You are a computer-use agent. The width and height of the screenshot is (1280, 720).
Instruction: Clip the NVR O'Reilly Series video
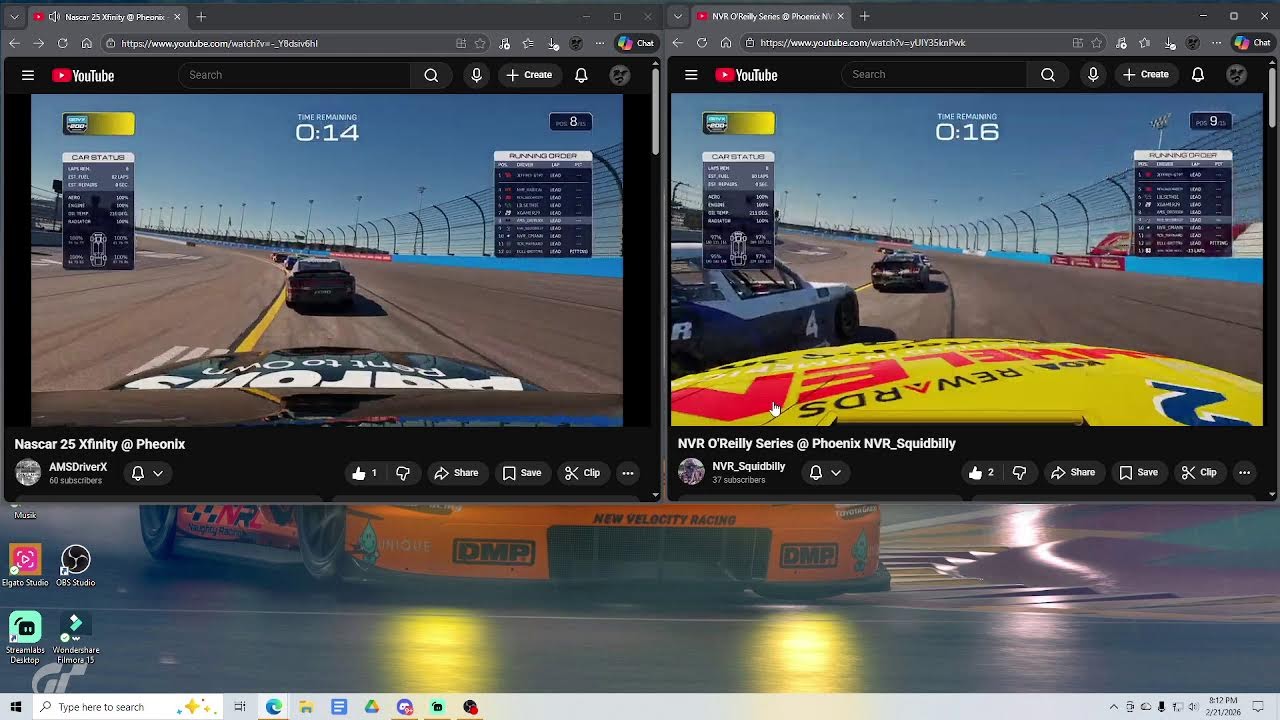point(1199,473)
